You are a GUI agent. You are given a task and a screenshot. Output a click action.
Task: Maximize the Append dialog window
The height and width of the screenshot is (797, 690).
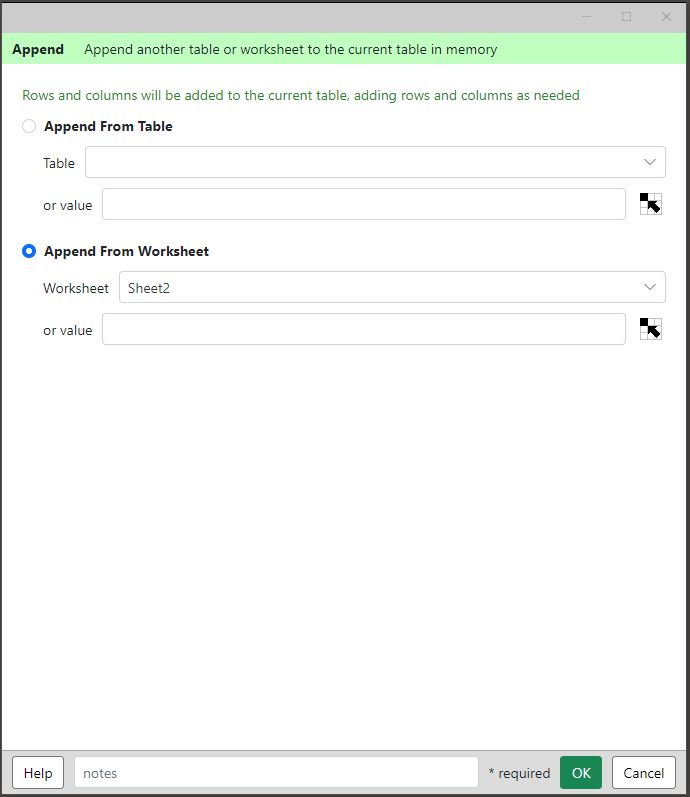pyautogui.click(x=626, y=17)
